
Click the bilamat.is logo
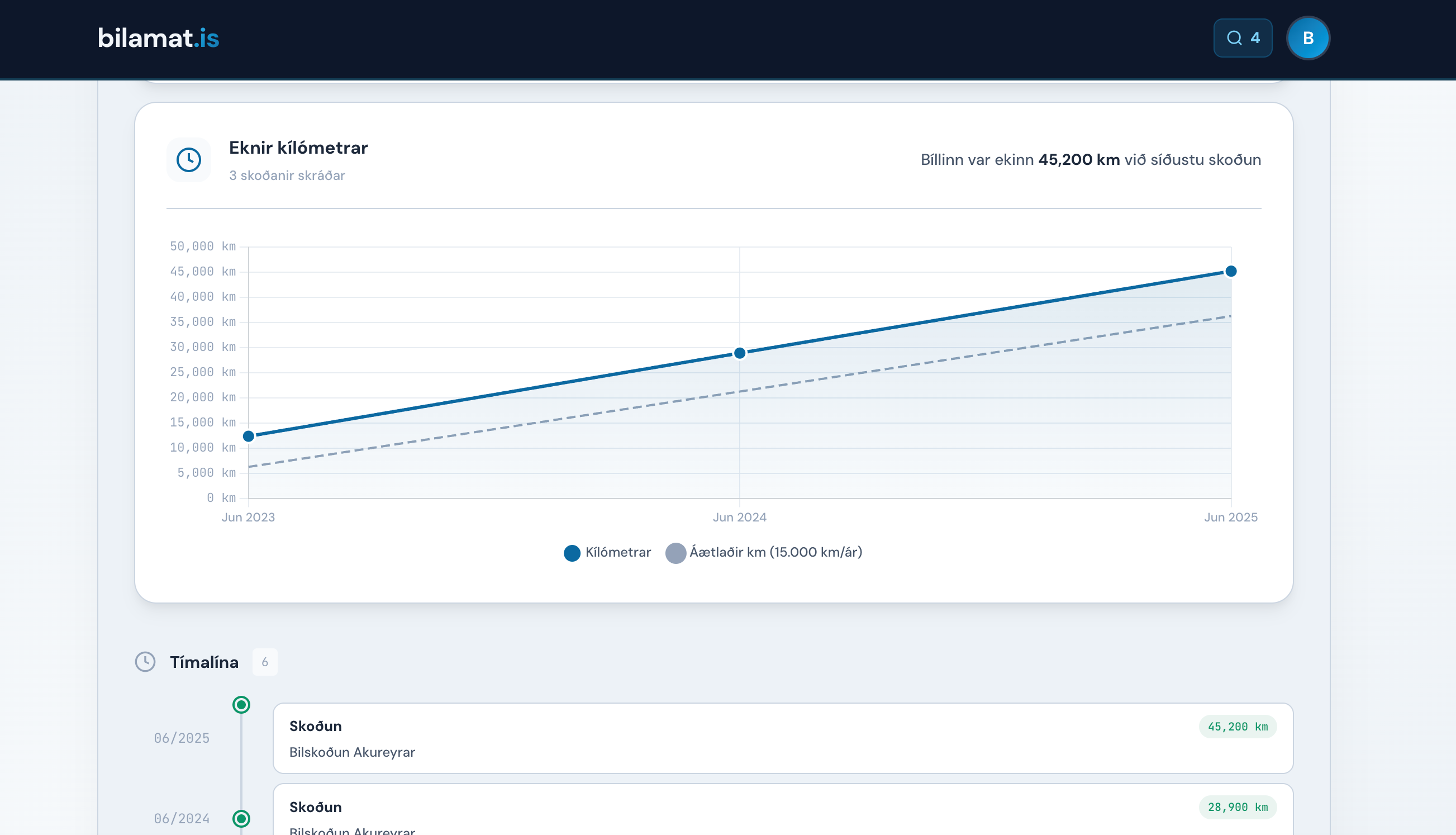point(158,38)
